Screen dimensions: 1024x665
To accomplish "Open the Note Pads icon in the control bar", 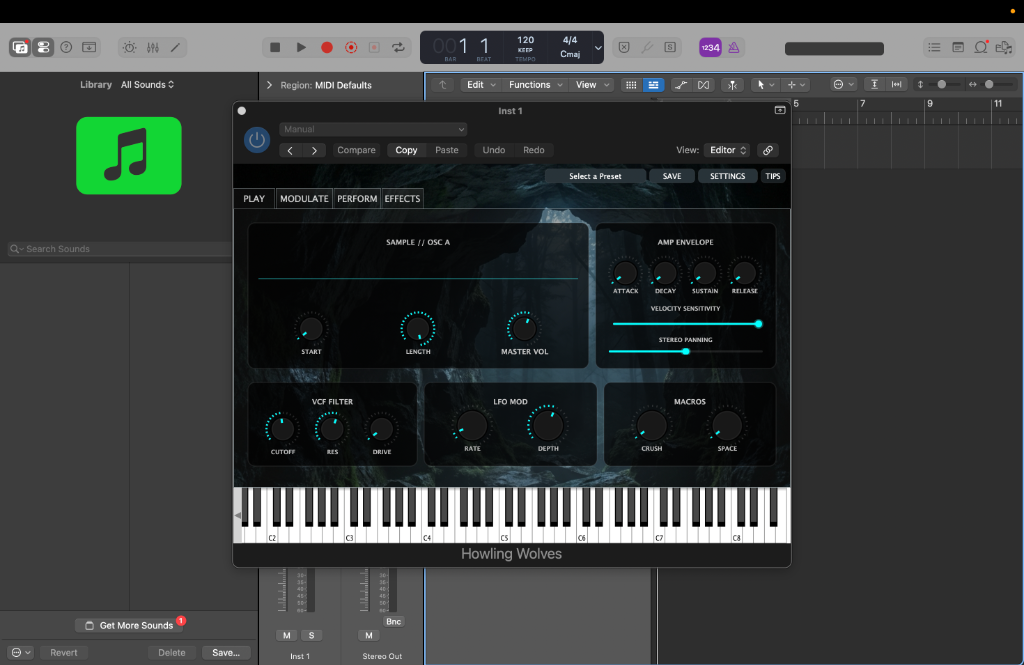I will 957,47.
